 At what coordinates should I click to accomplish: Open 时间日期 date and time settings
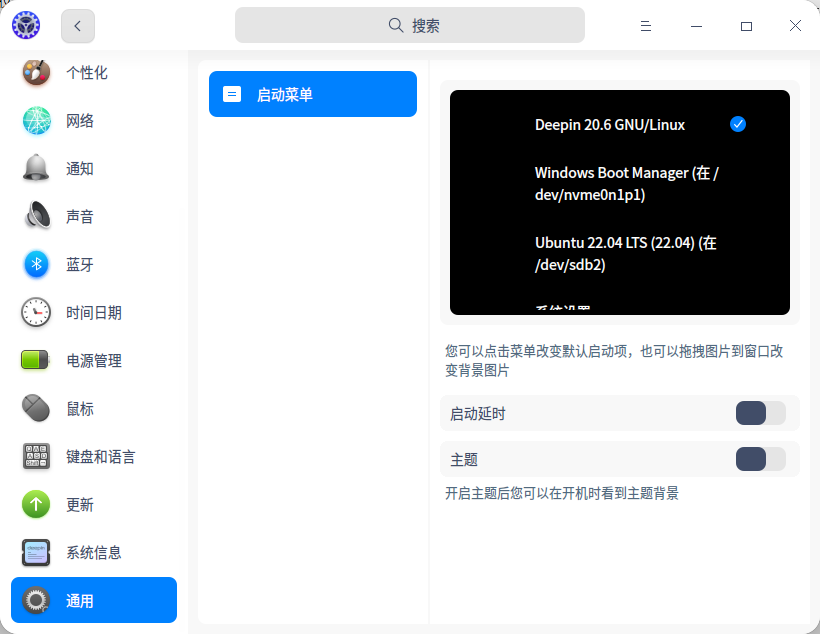(93, 312)
